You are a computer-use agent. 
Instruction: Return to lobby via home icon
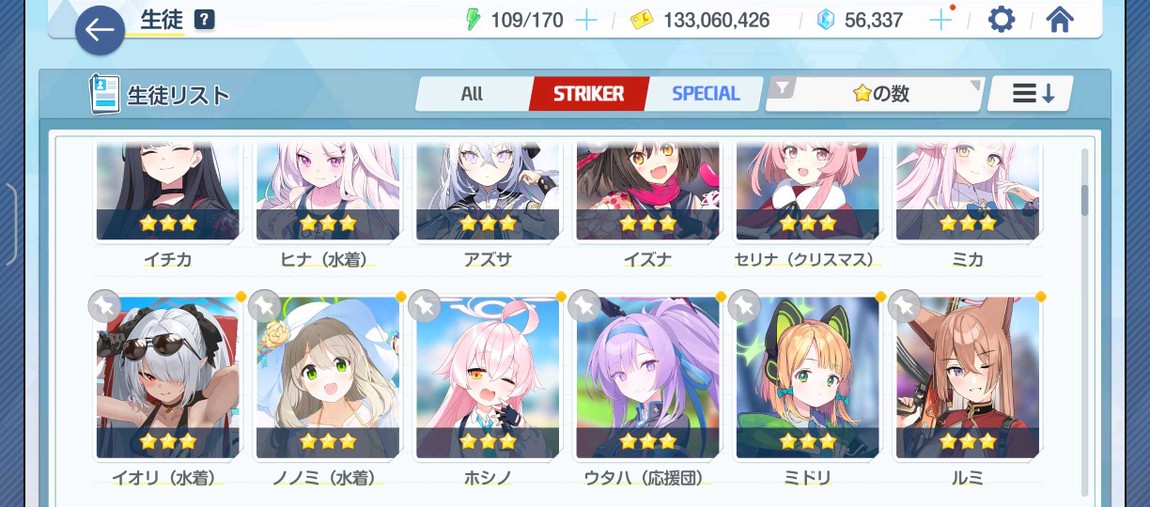[x=1059, y=19]
